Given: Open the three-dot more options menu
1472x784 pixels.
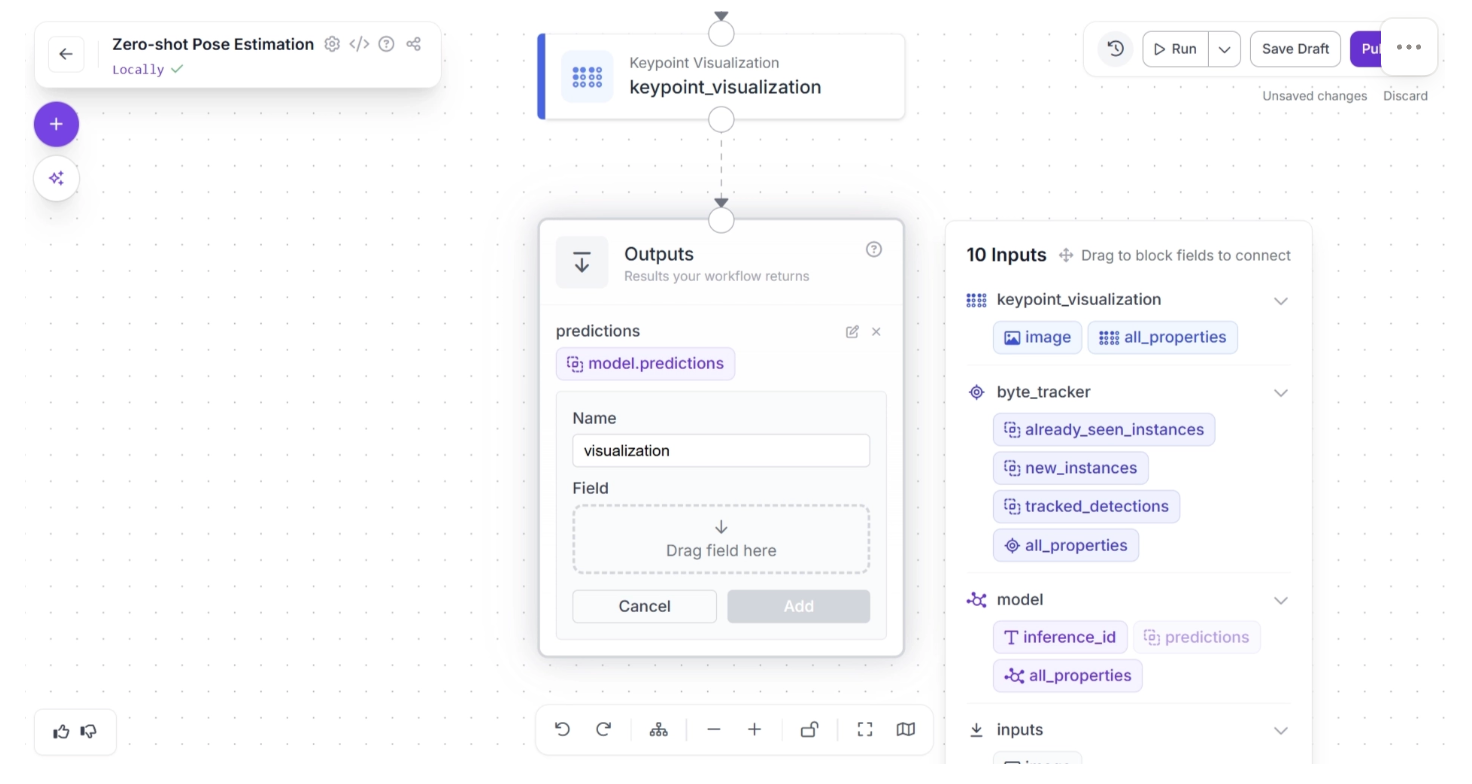Looking at the screenshot, I should pyautogui.click(x=1408, y=47).
